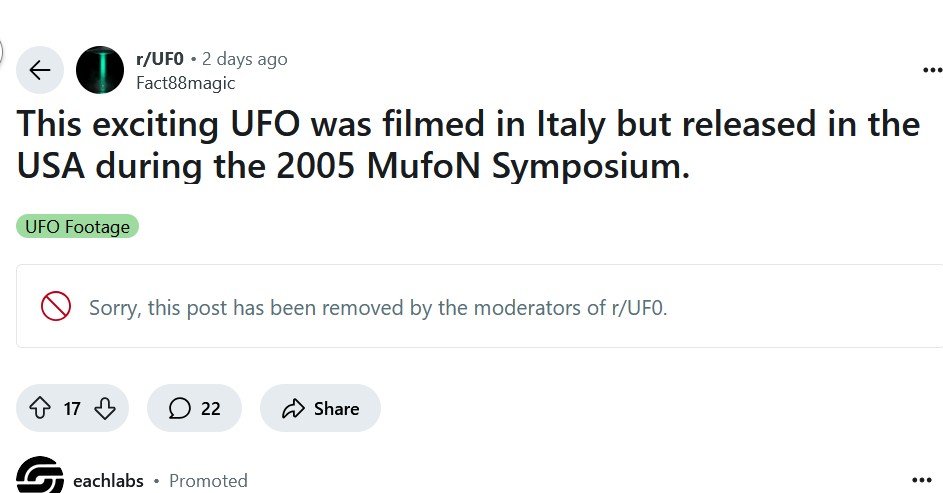
Task: Select the UFO Footage flair tag
Action: pos(77,227)
